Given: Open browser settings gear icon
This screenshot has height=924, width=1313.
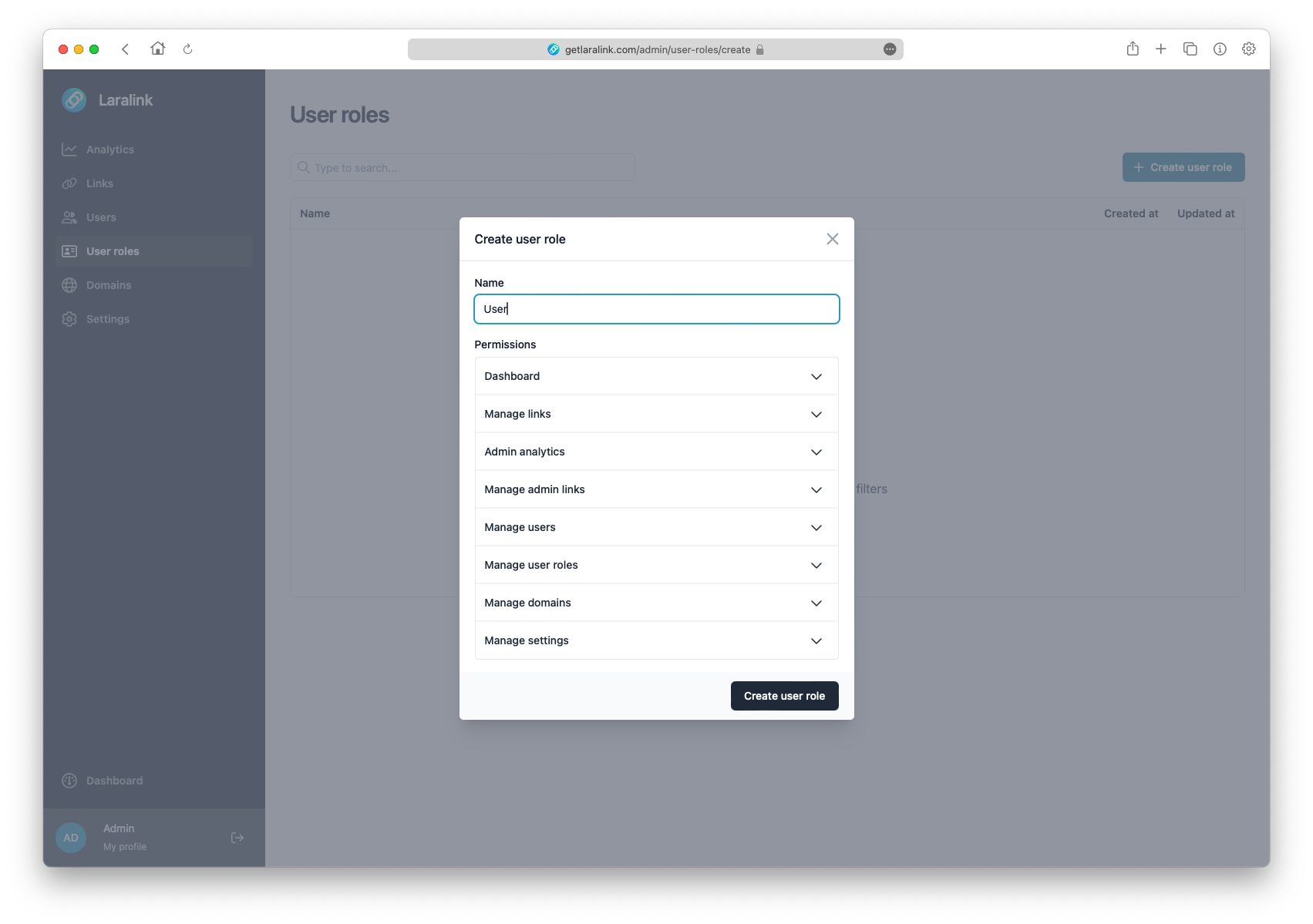Looking at the screenshot, I should click(x=1248, y=49).
